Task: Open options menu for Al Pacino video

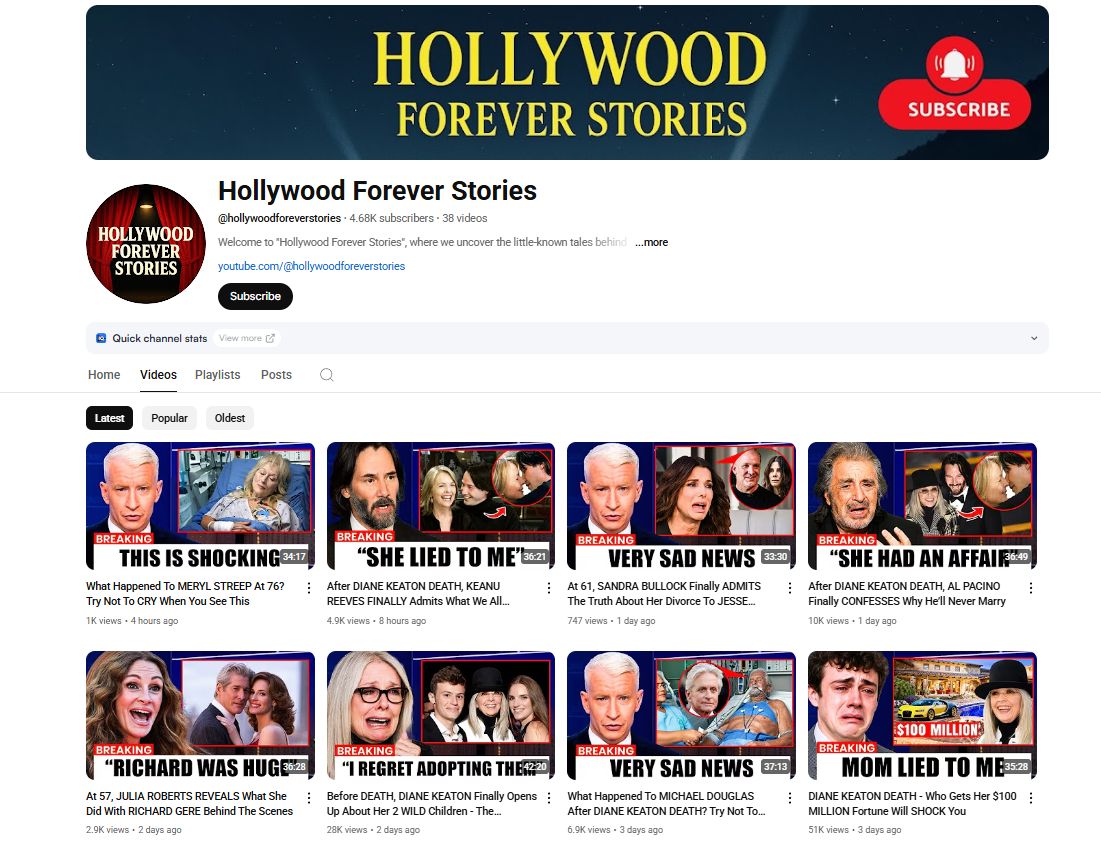Action: (x=1030, y=588)
